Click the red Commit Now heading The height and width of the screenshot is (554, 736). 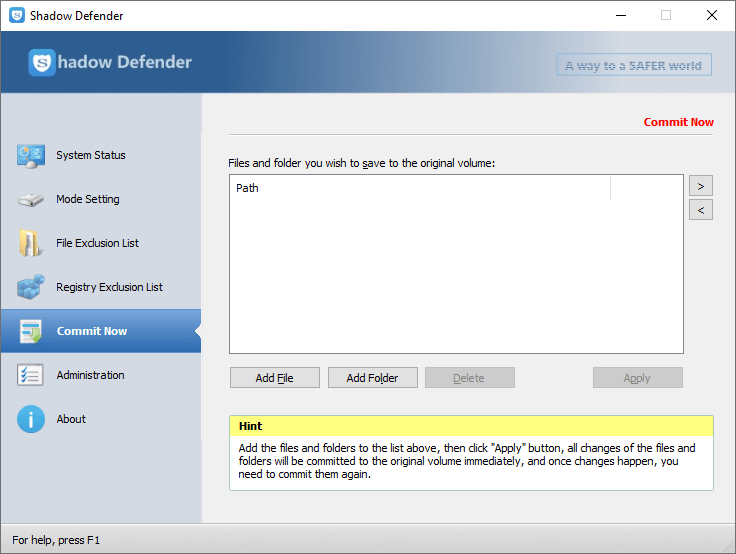[678, 122]
